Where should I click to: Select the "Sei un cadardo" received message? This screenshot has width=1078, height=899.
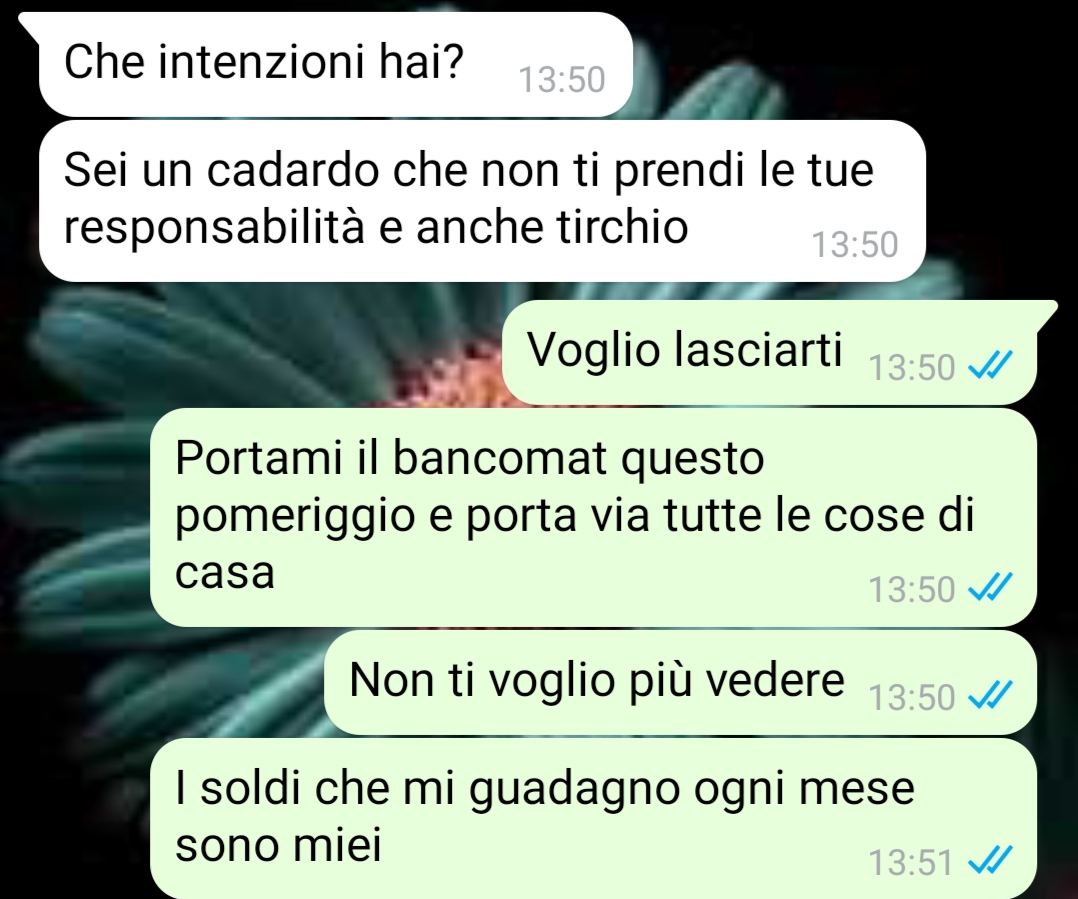[482, 201]
